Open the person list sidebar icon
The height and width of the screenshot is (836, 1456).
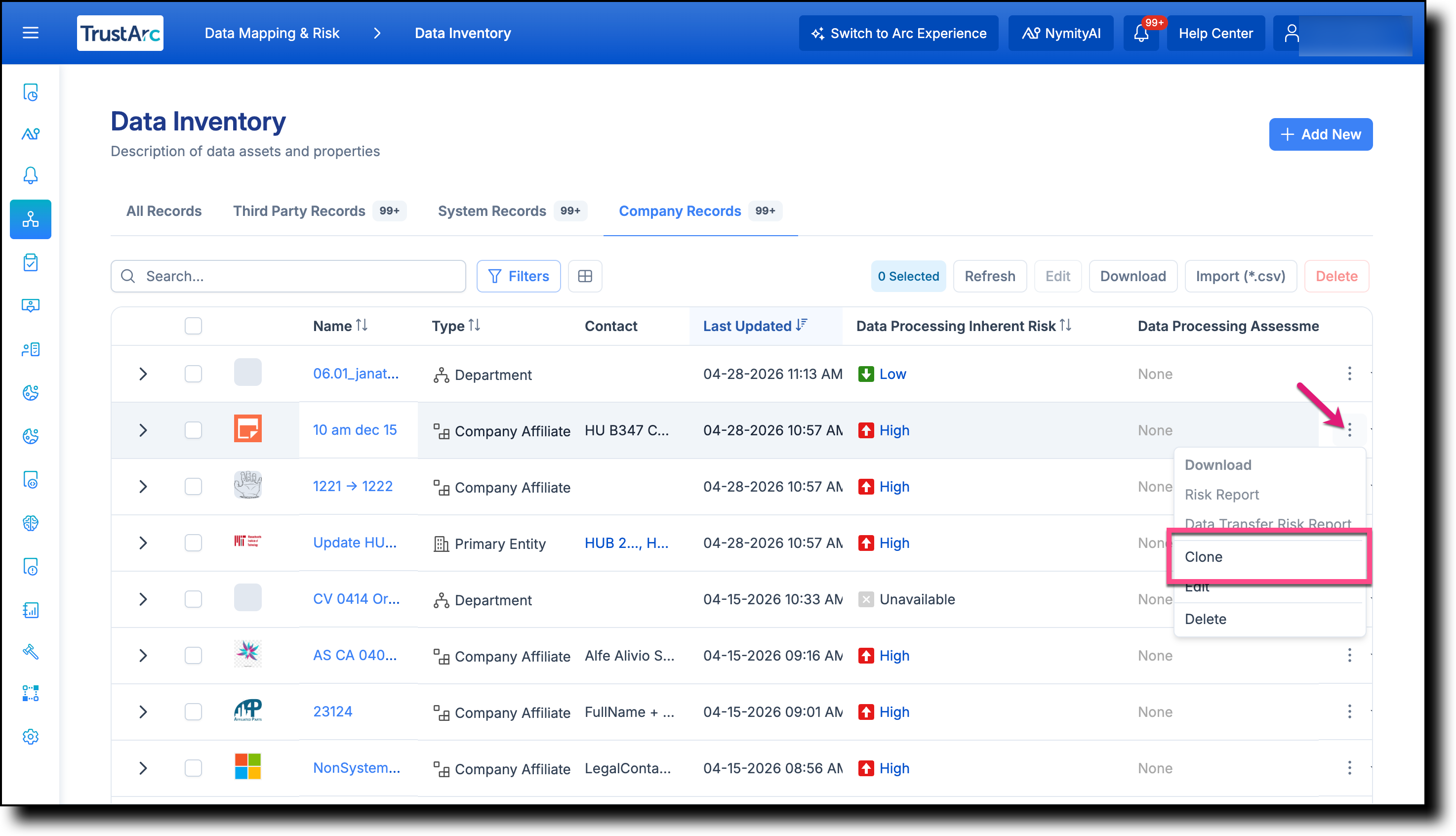(31, 349)
